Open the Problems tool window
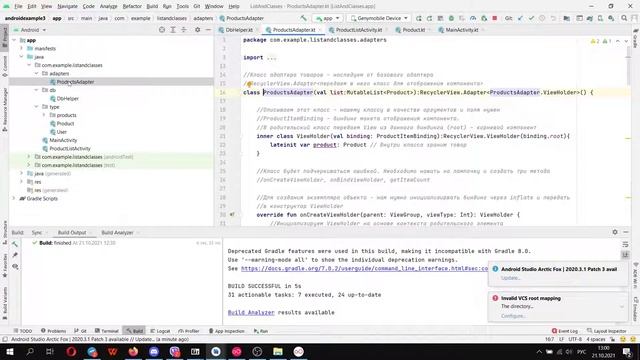 tap(53, 331)
